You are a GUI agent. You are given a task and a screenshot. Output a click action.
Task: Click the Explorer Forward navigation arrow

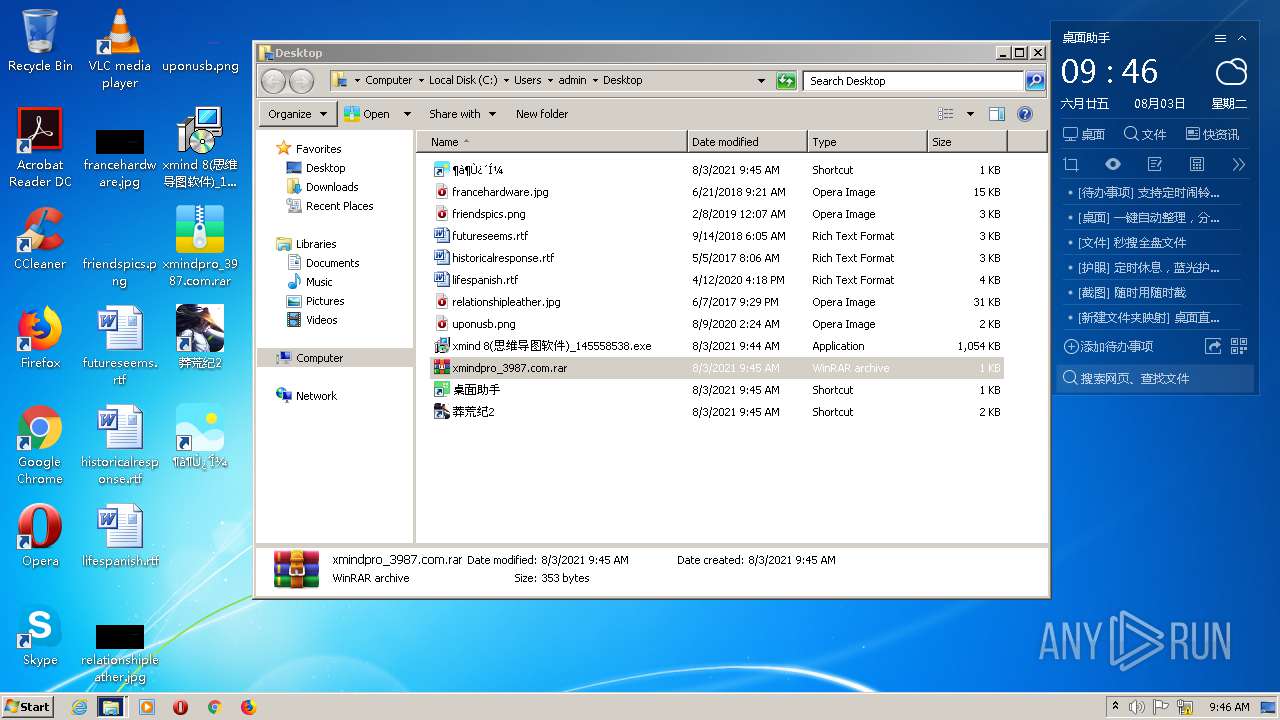pyautogui.click(x=301, y=81)
